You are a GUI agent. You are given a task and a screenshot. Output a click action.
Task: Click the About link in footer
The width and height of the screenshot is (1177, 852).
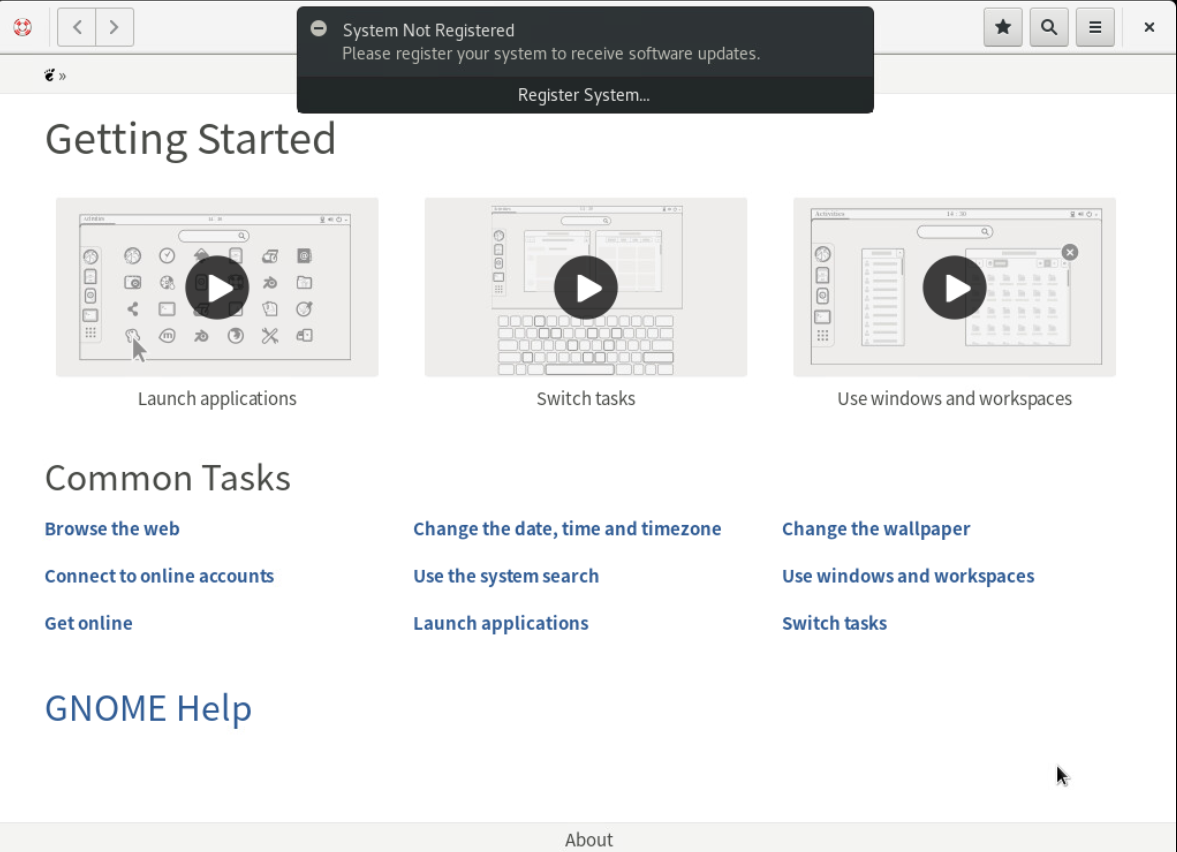pyautogui.click(x=588, y=839)
